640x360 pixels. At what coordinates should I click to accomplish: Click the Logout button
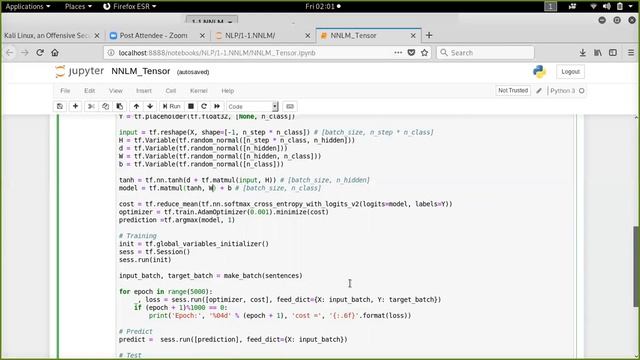point(570,72)
